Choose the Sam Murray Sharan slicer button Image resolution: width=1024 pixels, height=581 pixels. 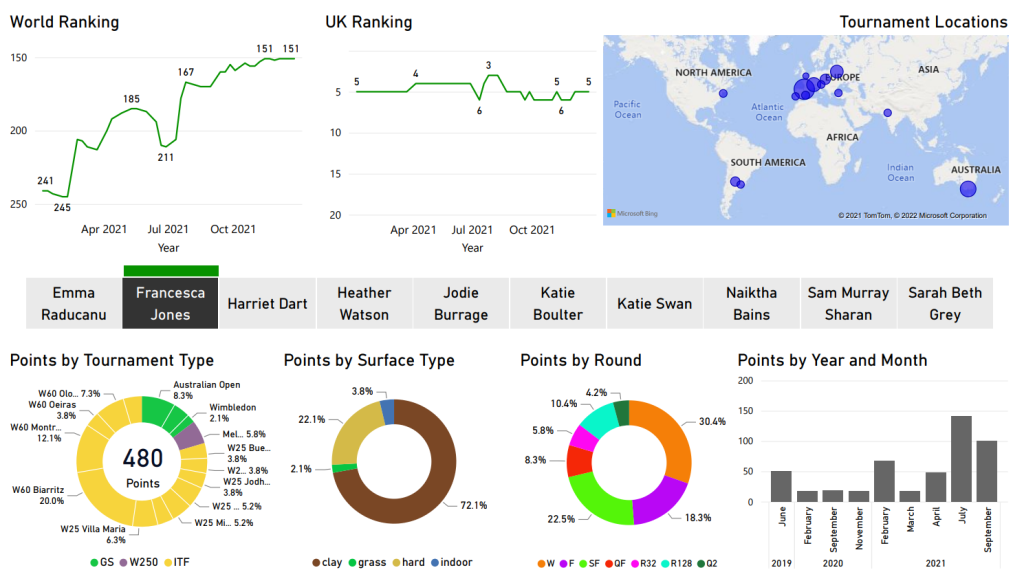(848, 304)
